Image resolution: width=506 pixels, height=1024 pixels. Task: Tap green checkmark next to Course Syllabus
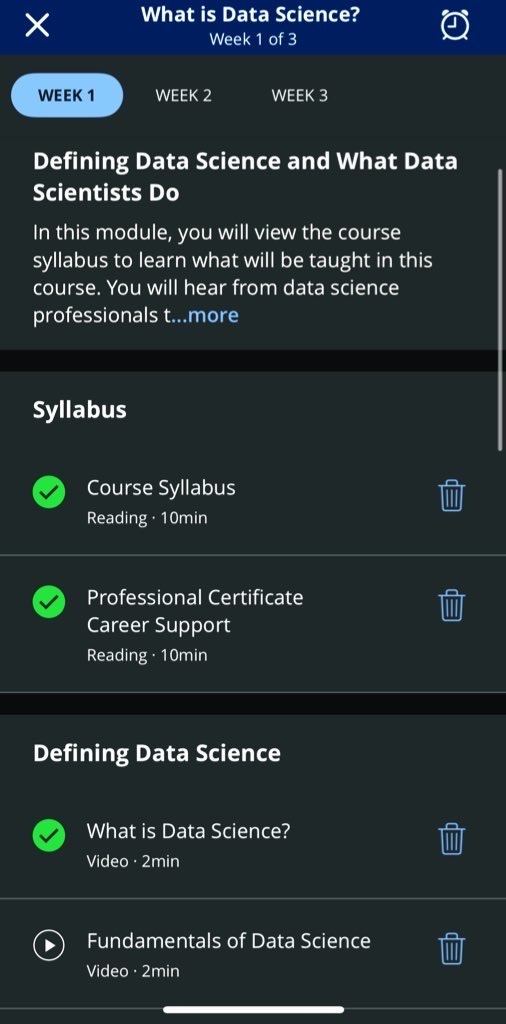coord(49,492)
